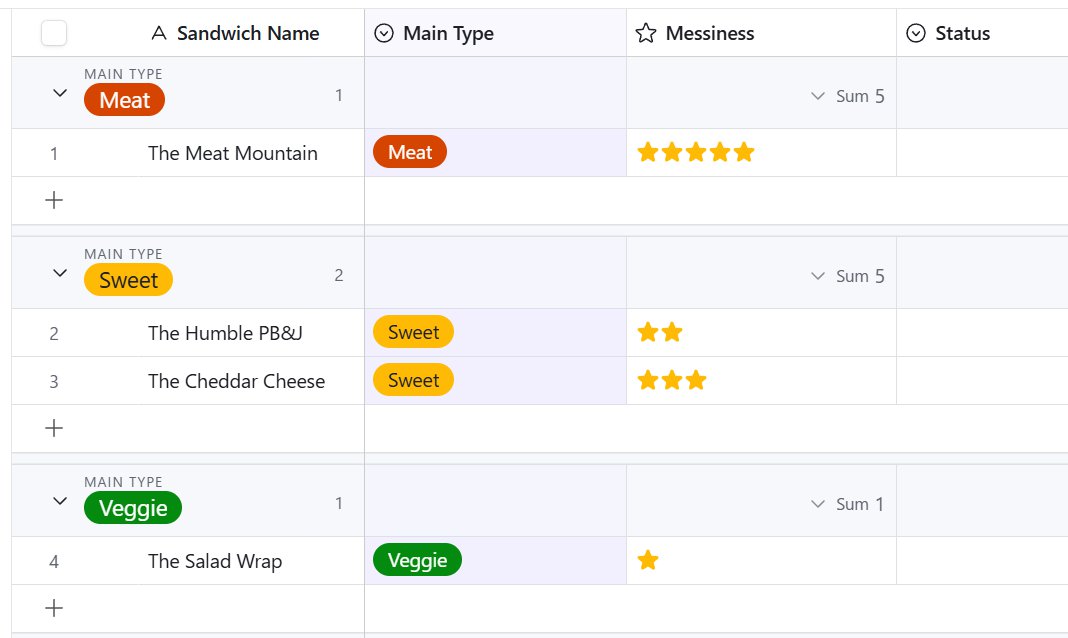Set The Salad Wrap messiness star

coord(648,560)
